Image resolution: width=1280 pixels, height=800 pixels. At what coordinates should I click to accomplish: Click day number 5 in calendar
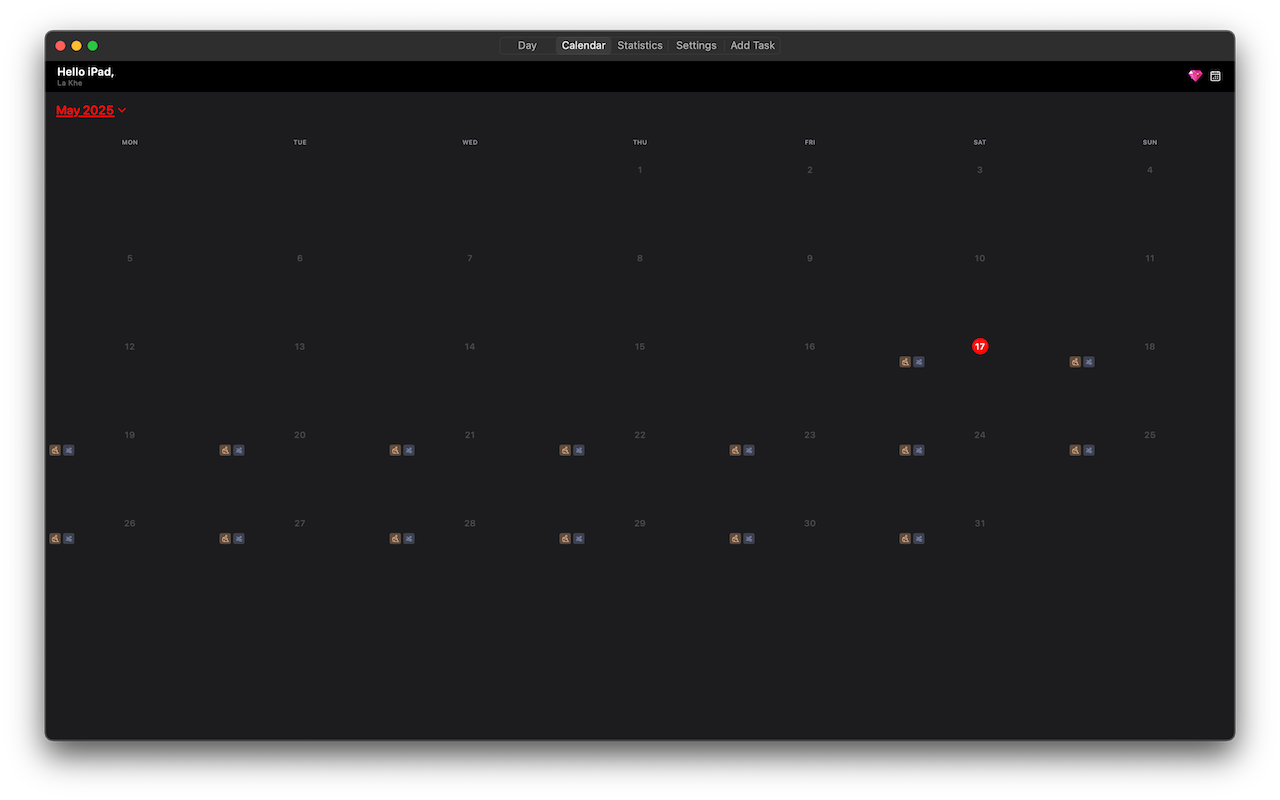(x=130, y=258)
